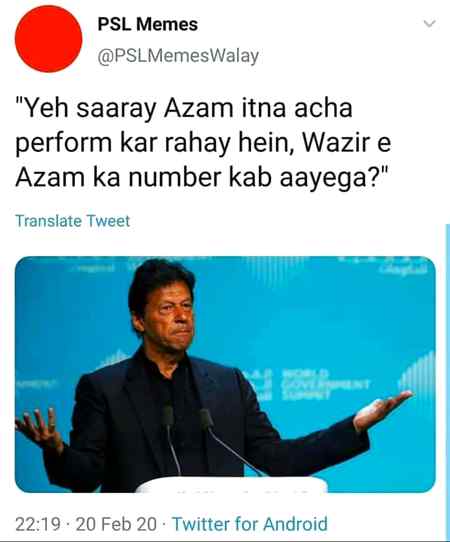Viewport: 450px width, 542px height.
Task: Tap the words "Wazir e" in the tweet
Action: click(x=347, y=142)
